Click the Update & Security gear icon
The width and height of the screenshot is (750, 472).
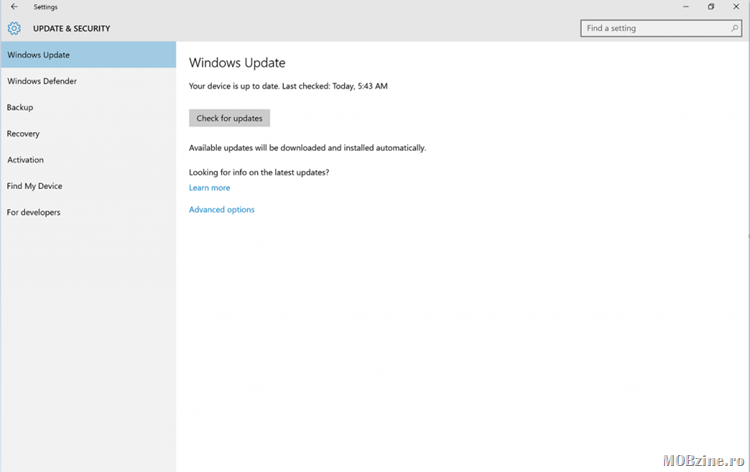14,28
